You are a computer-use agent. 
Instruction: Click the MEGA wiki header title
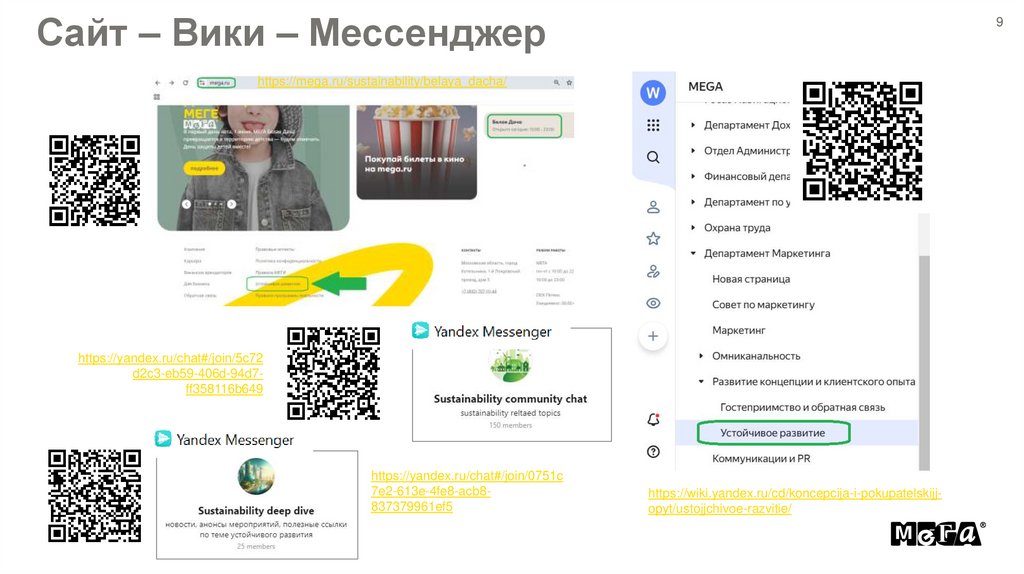tap(705, 86)
